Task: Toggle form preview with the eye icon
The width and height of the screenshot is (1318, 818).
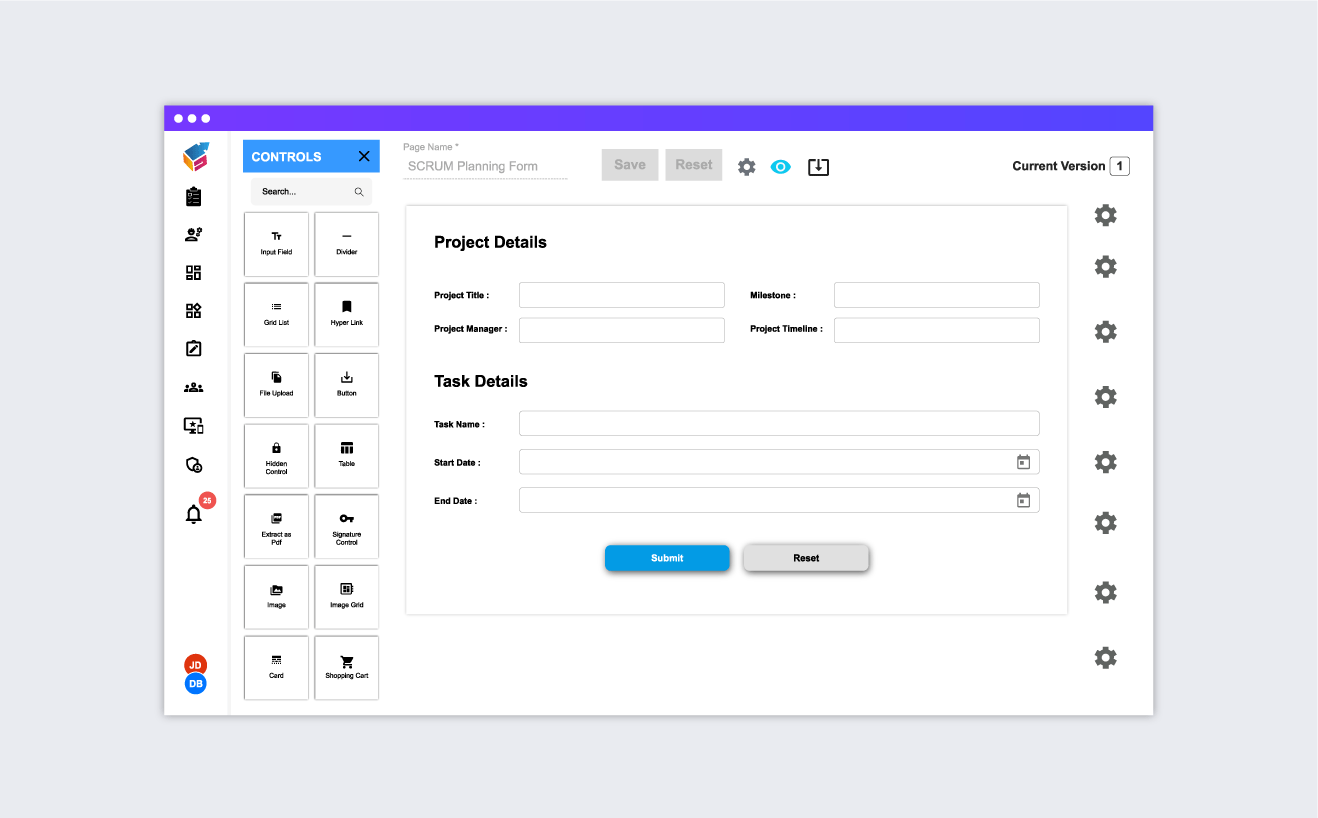Action: tap(780, 166)
